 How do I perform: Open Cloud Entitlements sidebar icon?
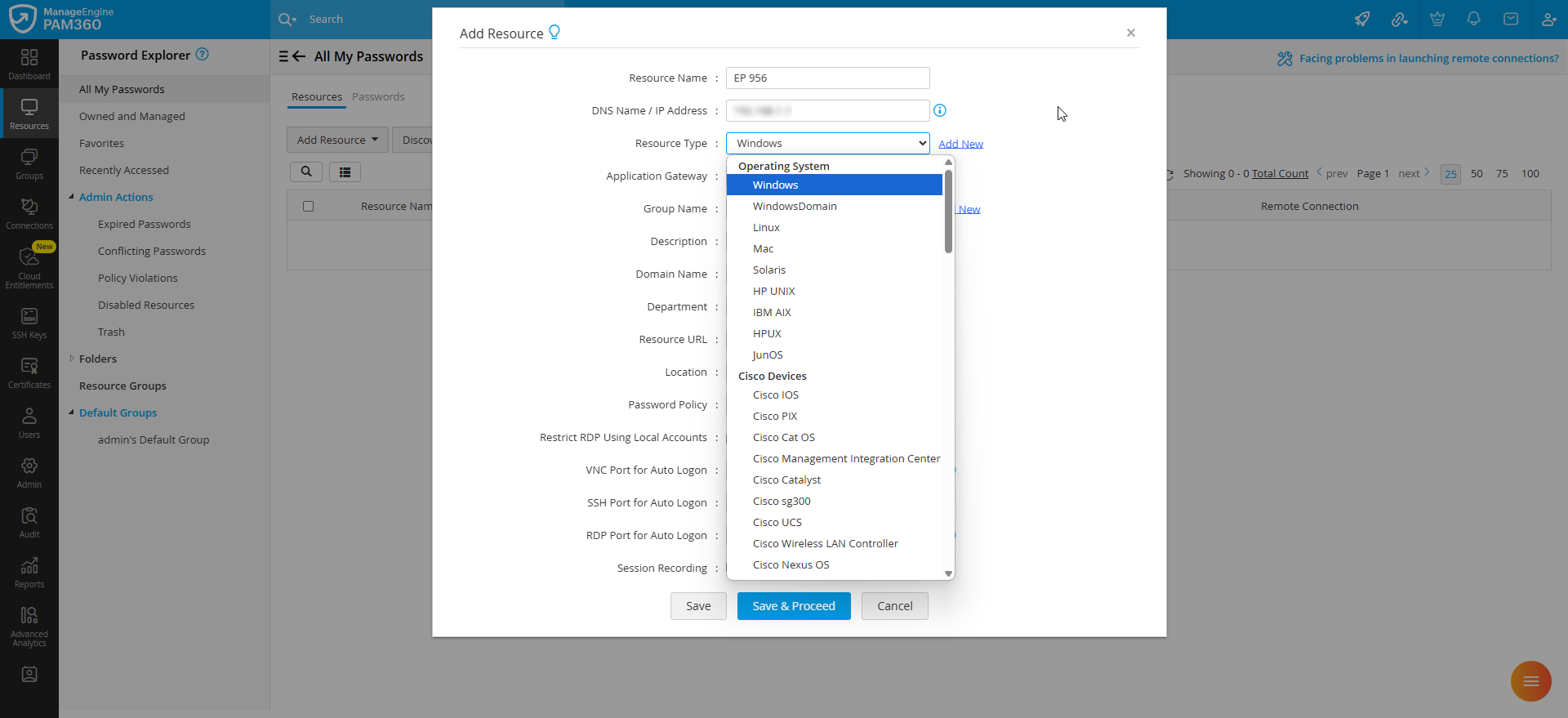coord(29,267)
